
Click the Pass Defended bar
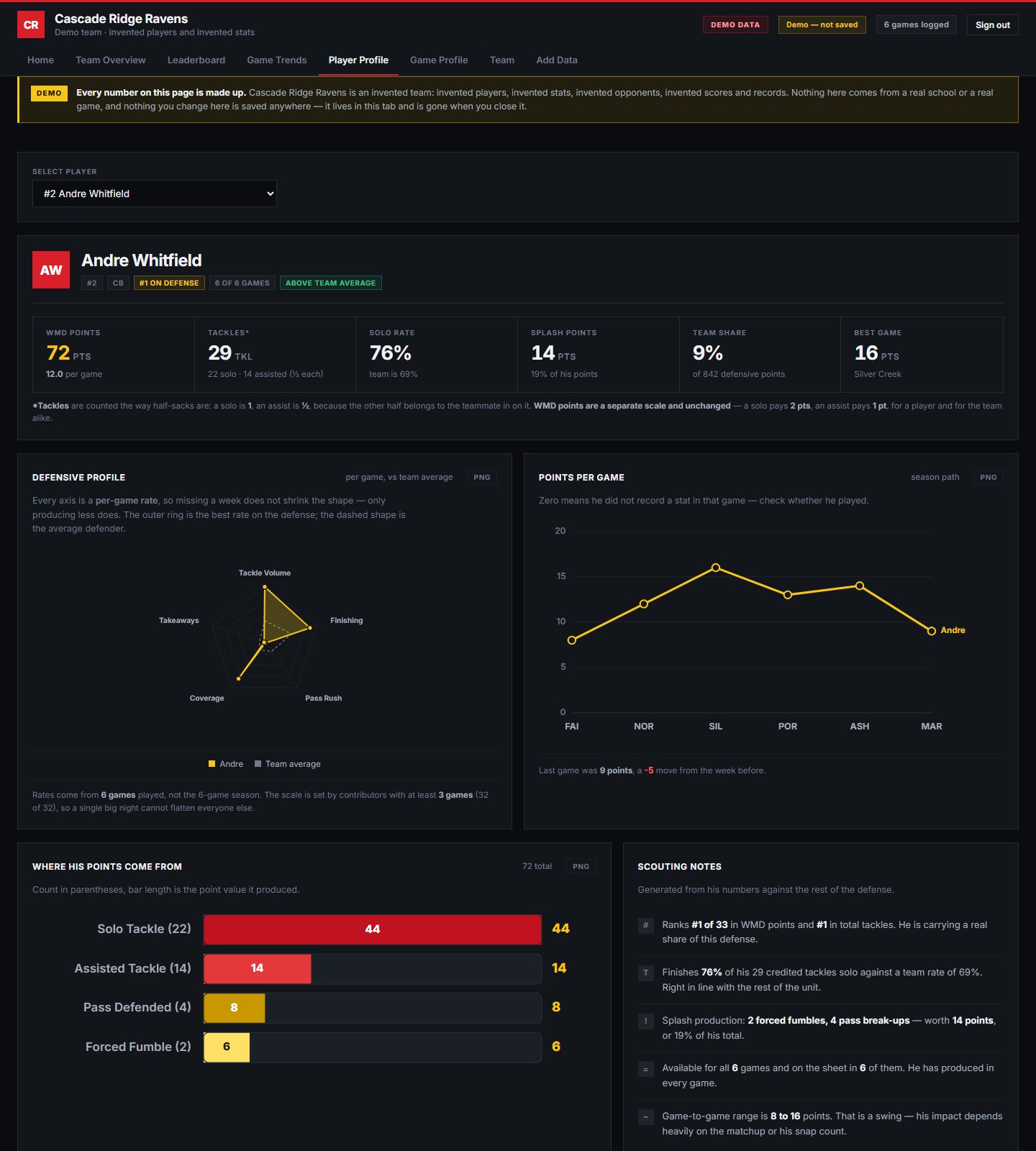(x=235, y=1008)
